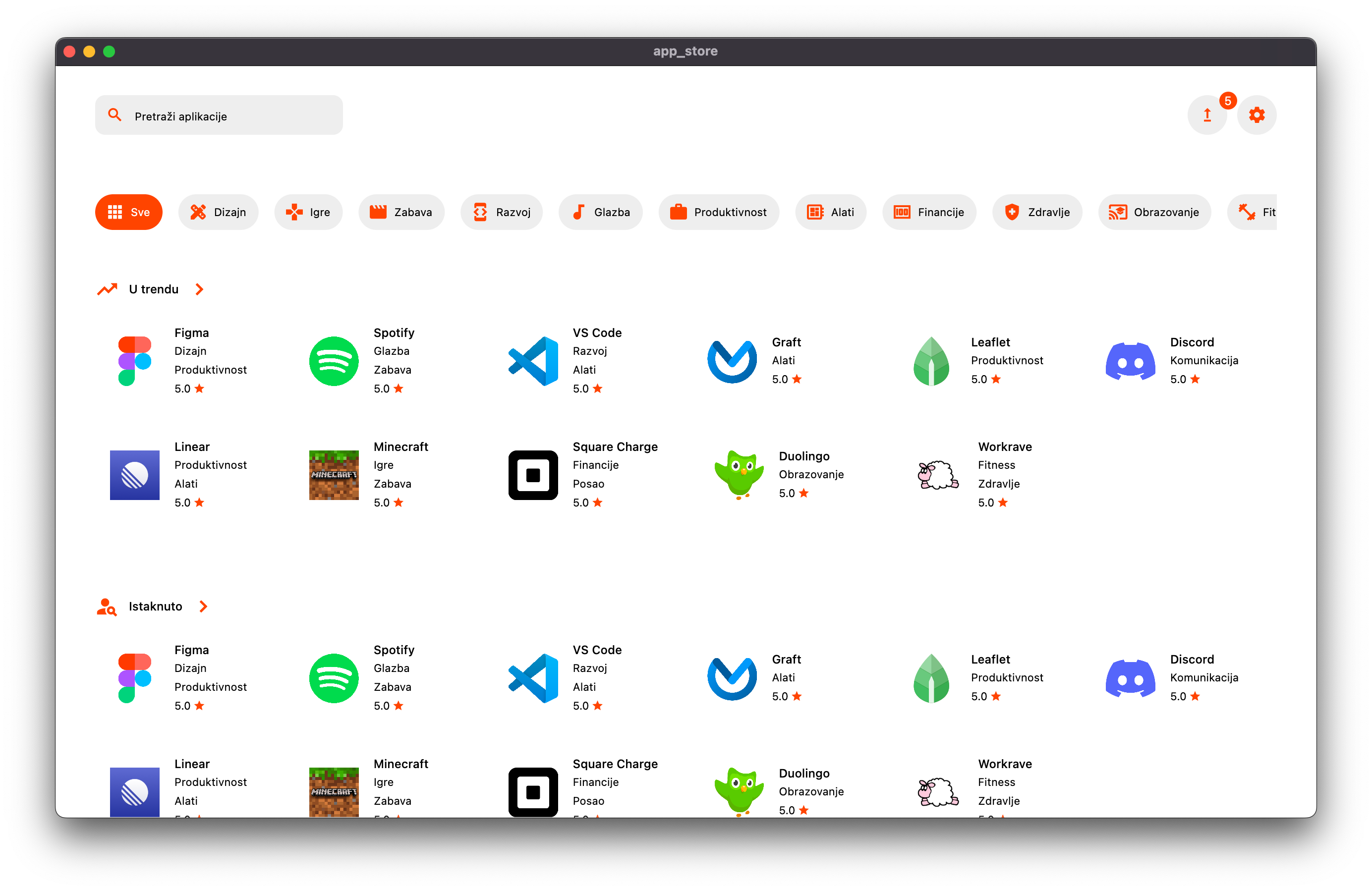Click the Workrave sheep icon in U trendu
The width and height of the screenshot is (1372, 891).
[x=938, y=475]
